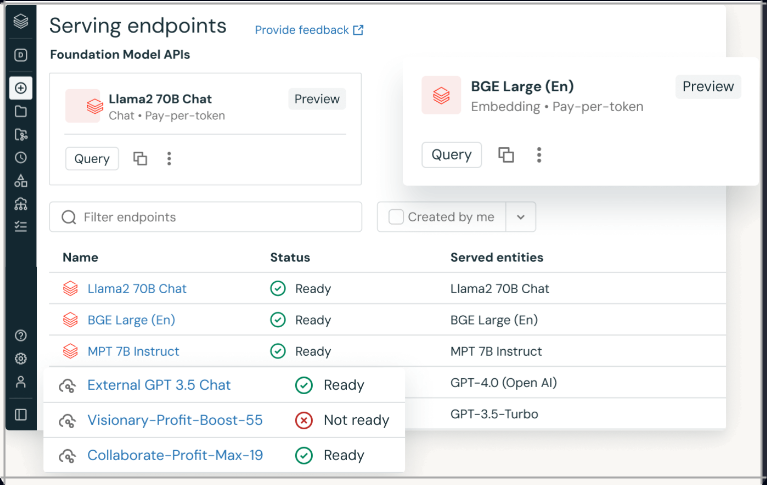Select the Visionary-Profit-Boost-55 endpoint

pyautogui.click(x=175, y=420)
